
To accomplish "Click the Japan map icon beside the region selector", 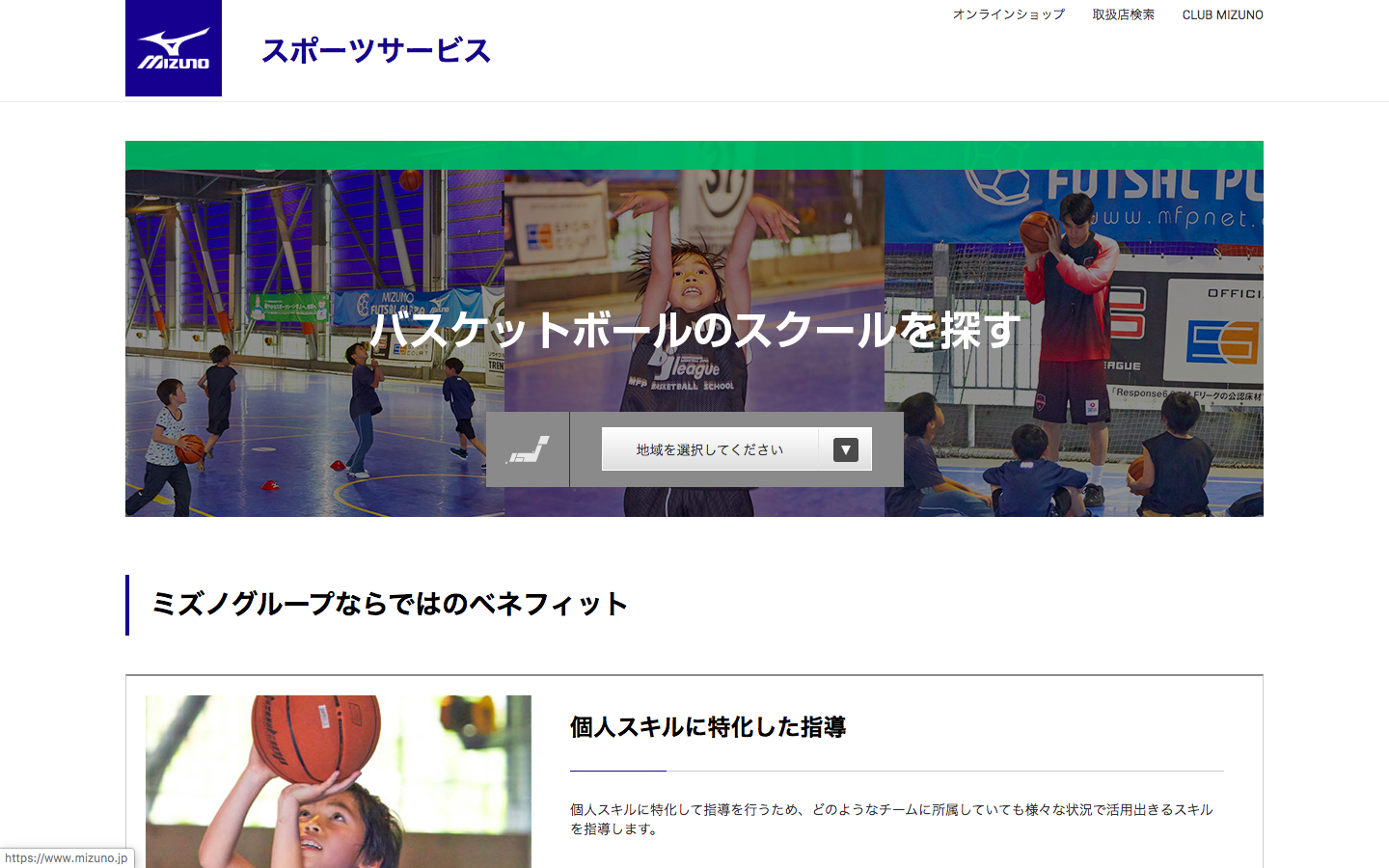I will tap(529, 449).
